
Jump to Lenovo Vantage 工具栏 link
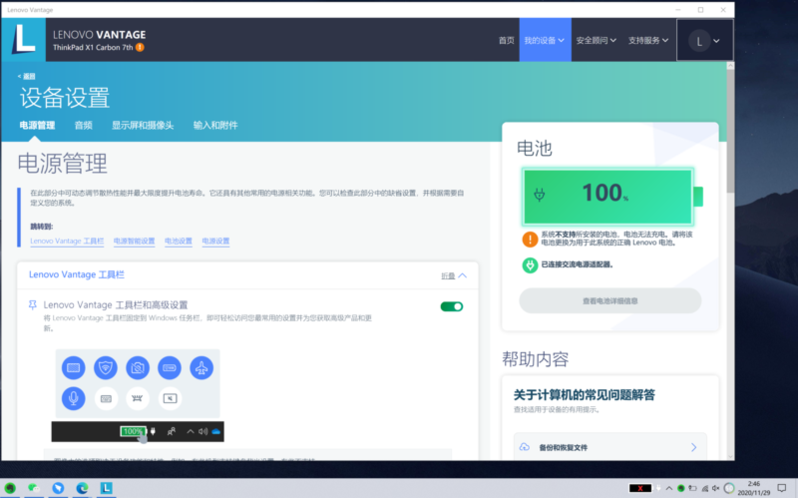point(67,241)
